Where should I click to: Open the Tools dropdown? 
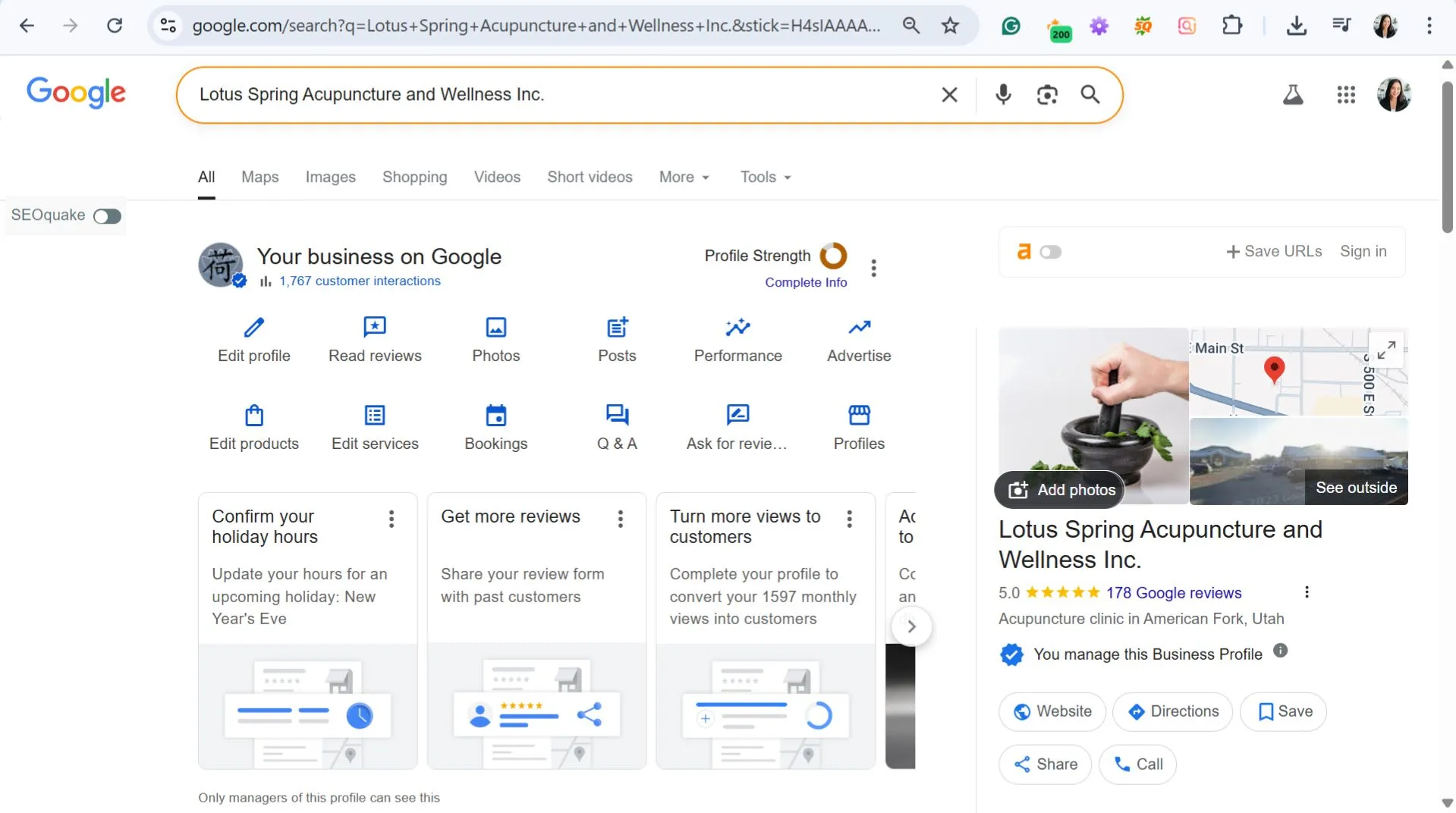(x=765, y=177)
